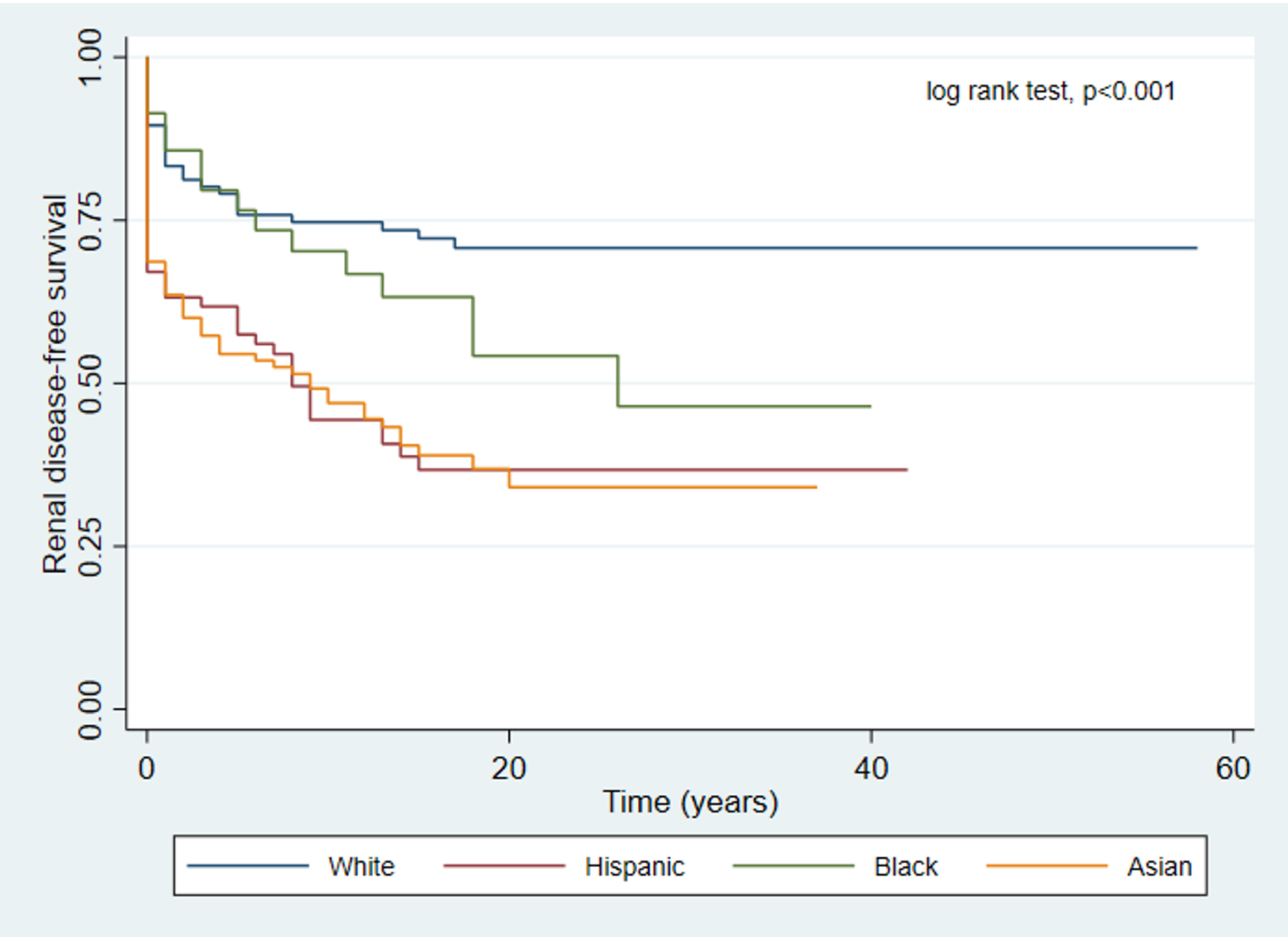Click the right end of the green survival curve
Viewport: 1288px width, 937px height.
point(869,406)
